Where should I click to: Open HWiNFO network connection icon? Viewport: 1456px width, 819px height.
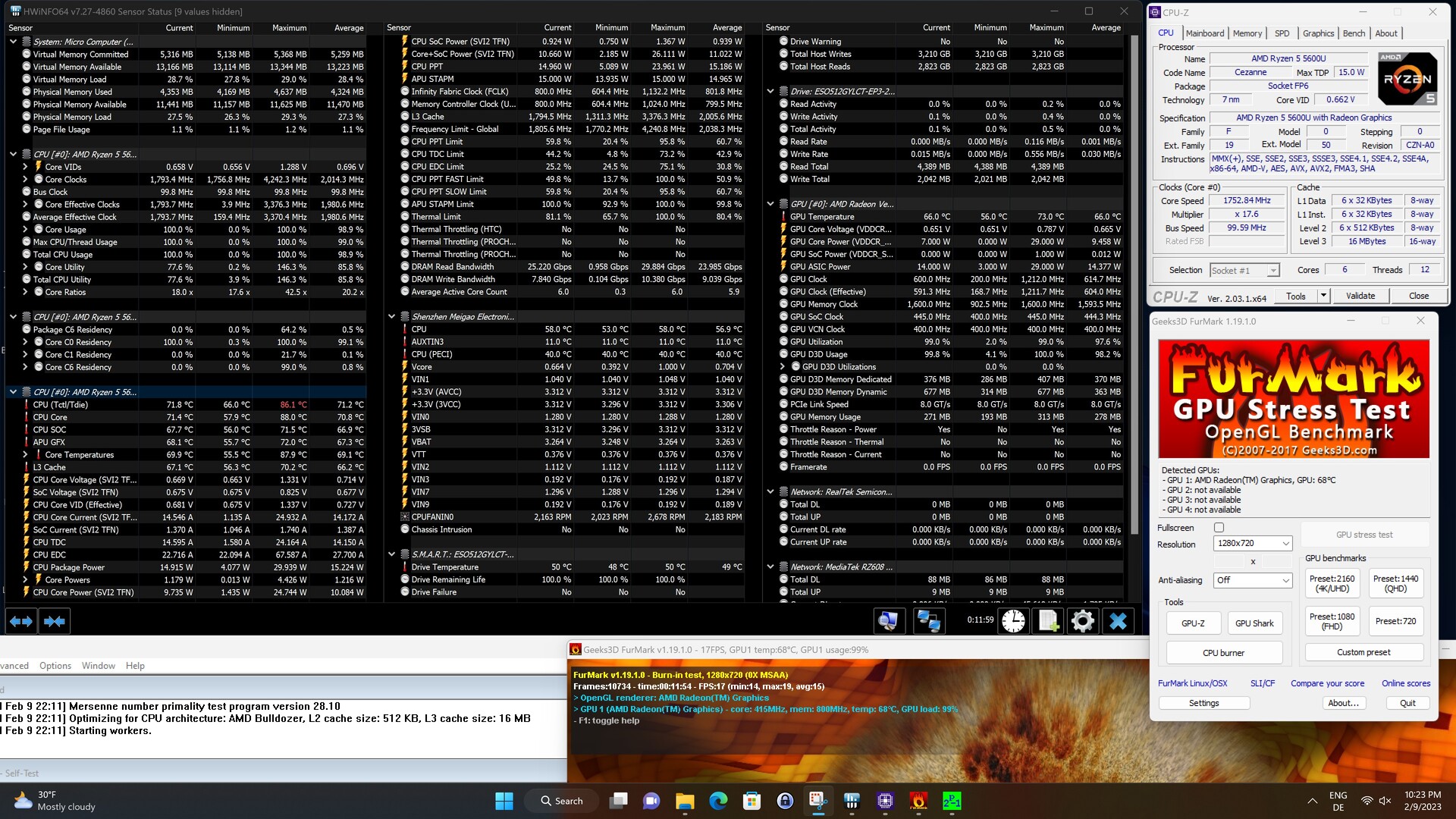tap(928, 621)
